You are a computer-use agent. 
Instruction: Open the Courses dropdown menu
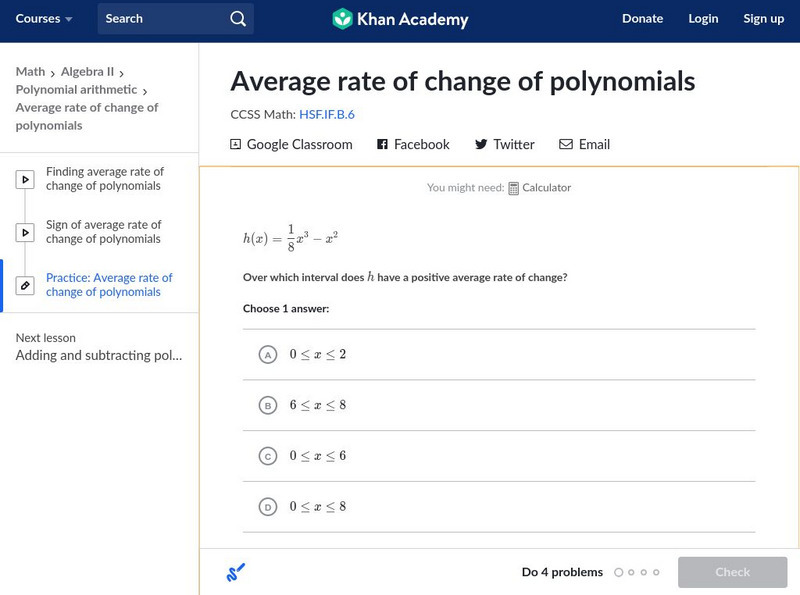[44, 19]
